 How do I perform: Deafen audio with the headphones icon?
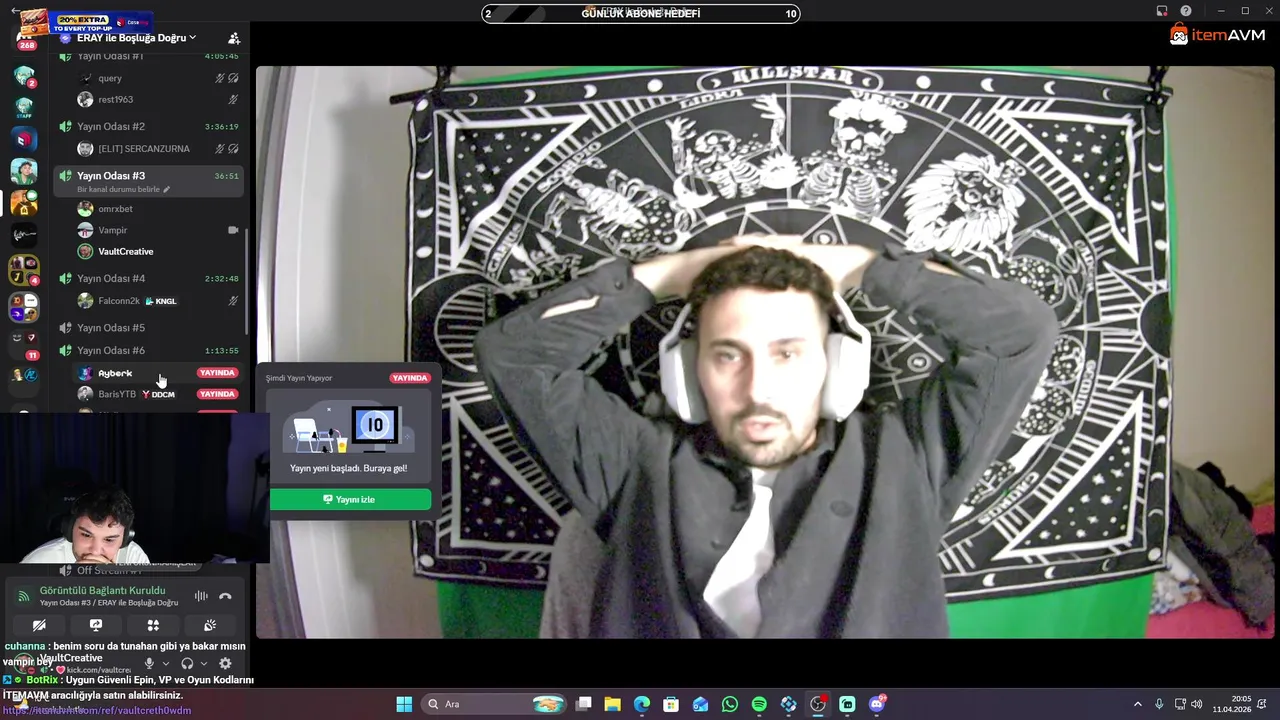click(187, 663)
